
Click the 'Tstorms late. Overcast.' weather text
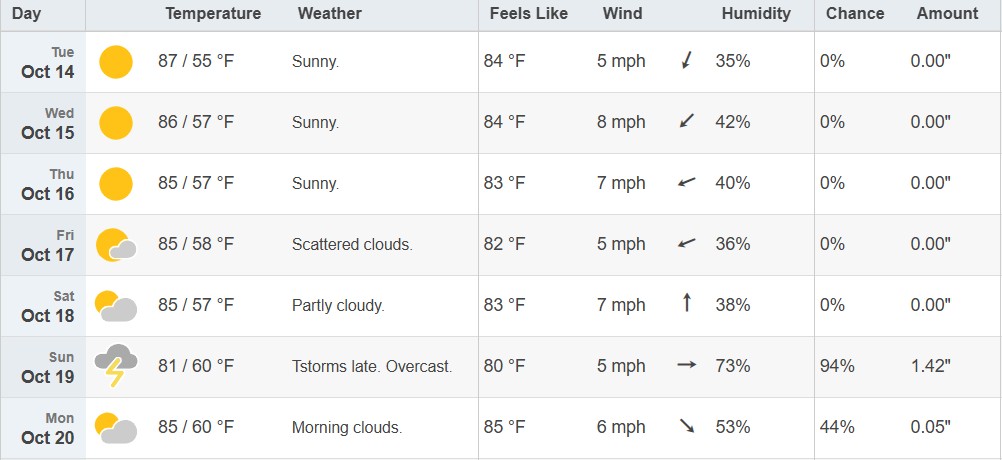click(372, 367)
